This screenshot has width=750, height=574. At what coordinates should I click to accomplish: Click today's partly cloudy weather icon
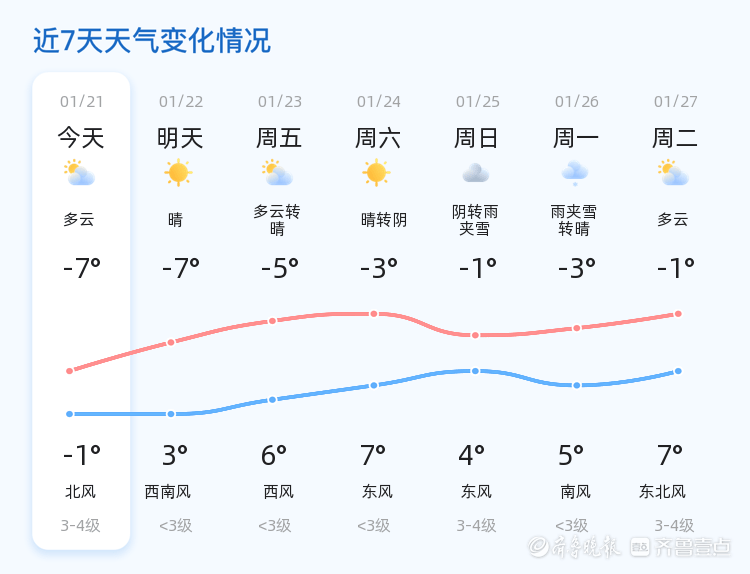click(79, 173)
